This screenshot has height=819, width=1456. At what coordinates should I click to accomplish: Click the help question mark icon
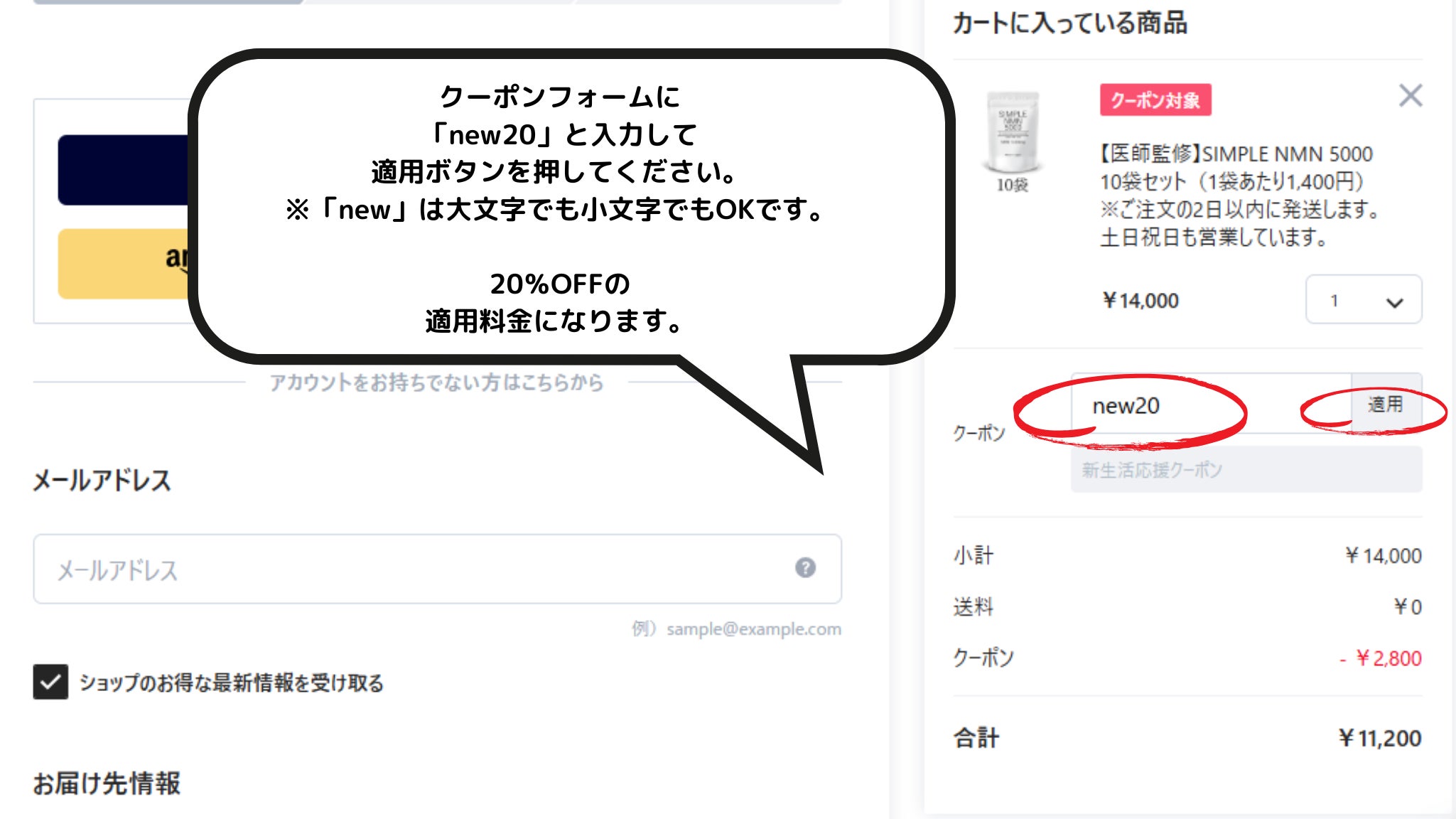tap(805, 567)
